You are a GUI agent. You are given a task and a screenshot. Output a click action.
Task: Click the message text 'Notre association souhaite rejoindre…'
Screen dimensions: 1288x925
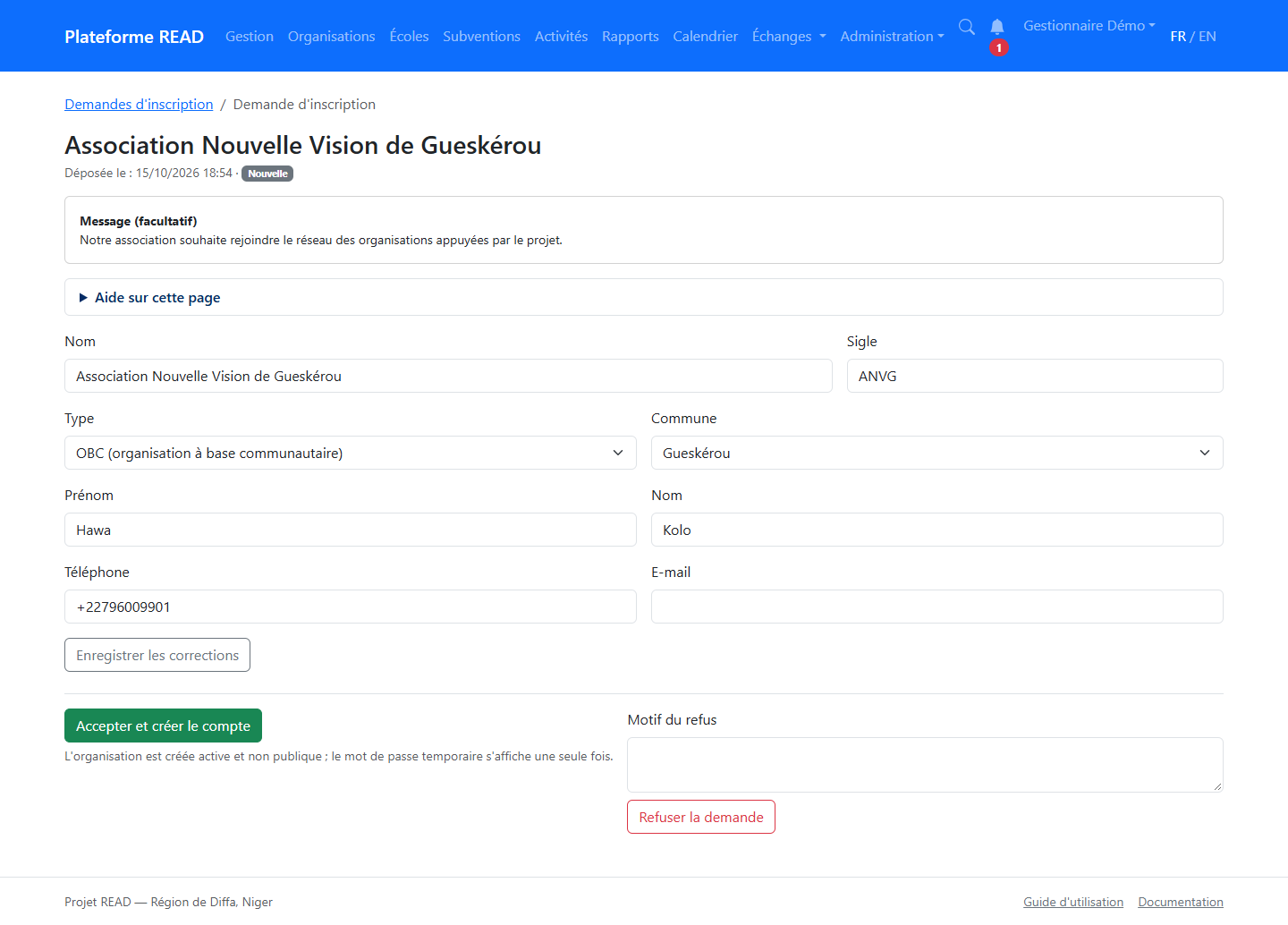pos(321,240)
